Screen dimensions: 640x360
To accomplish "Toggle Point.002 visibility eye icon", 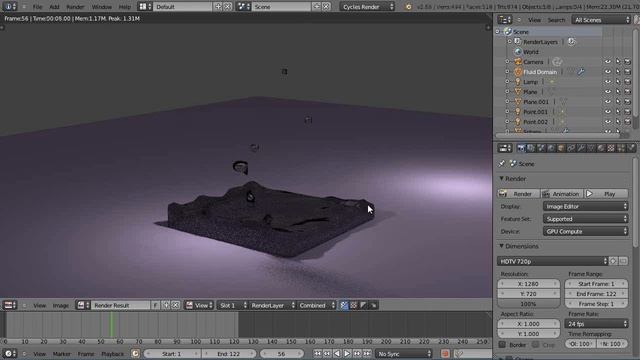I will click(x=608, y=122).
